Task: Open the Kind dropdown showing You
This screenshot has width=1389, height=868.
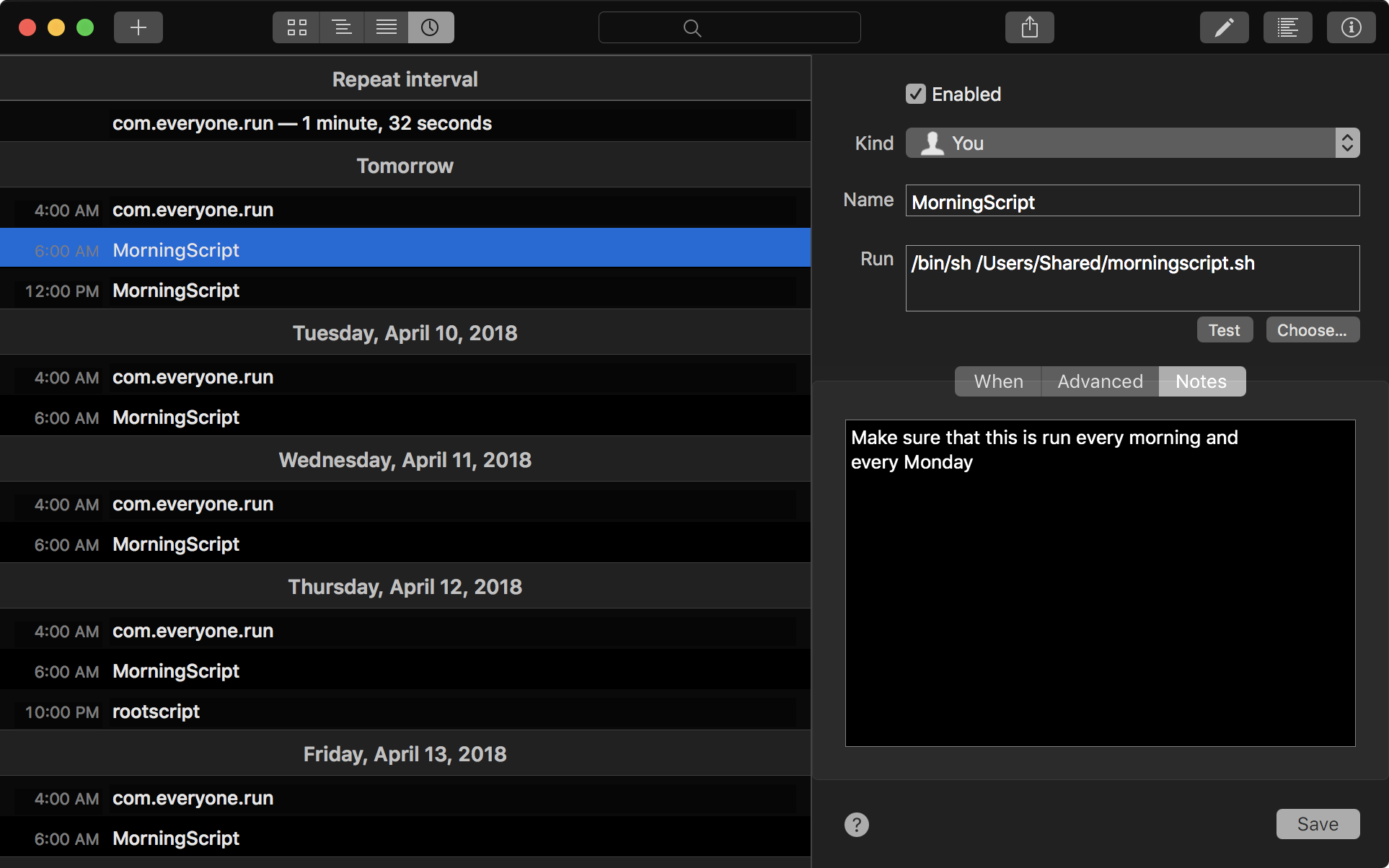Action: 1132,143
